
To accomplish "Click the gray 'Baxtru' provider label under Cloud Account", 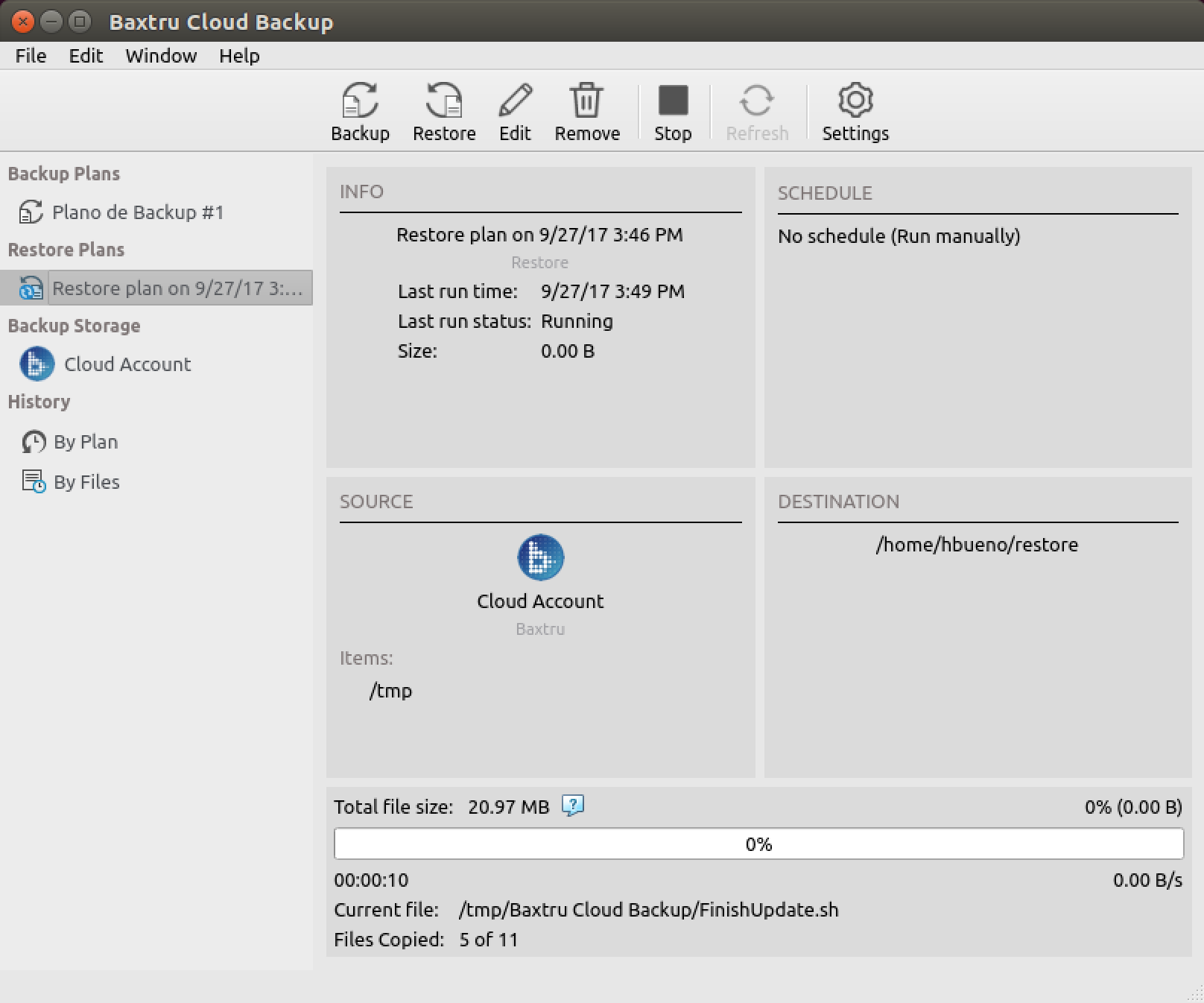I will point(540,629).
